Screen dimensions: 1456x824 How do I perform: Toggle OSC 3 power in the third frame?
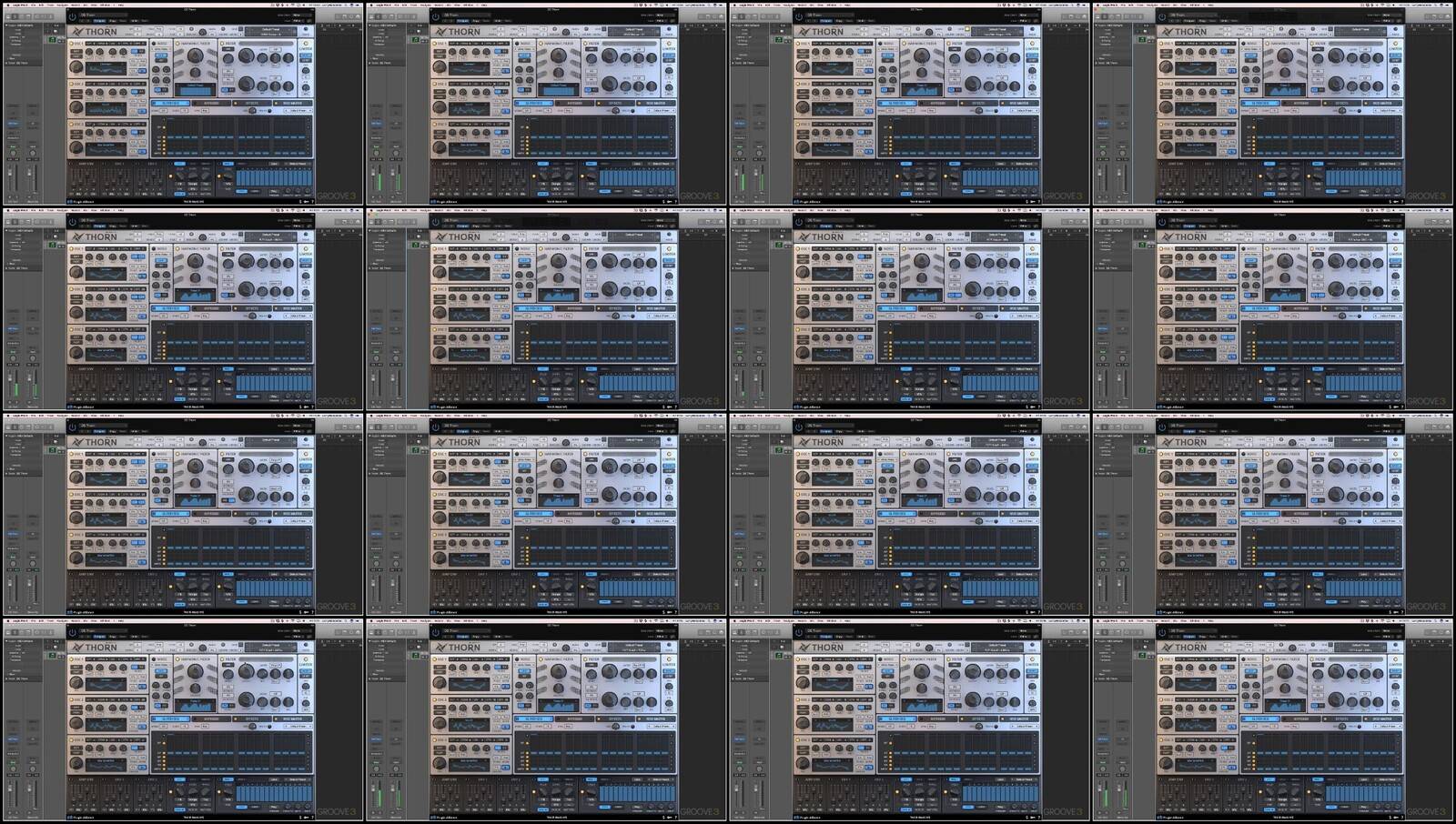tap(799, 124)
